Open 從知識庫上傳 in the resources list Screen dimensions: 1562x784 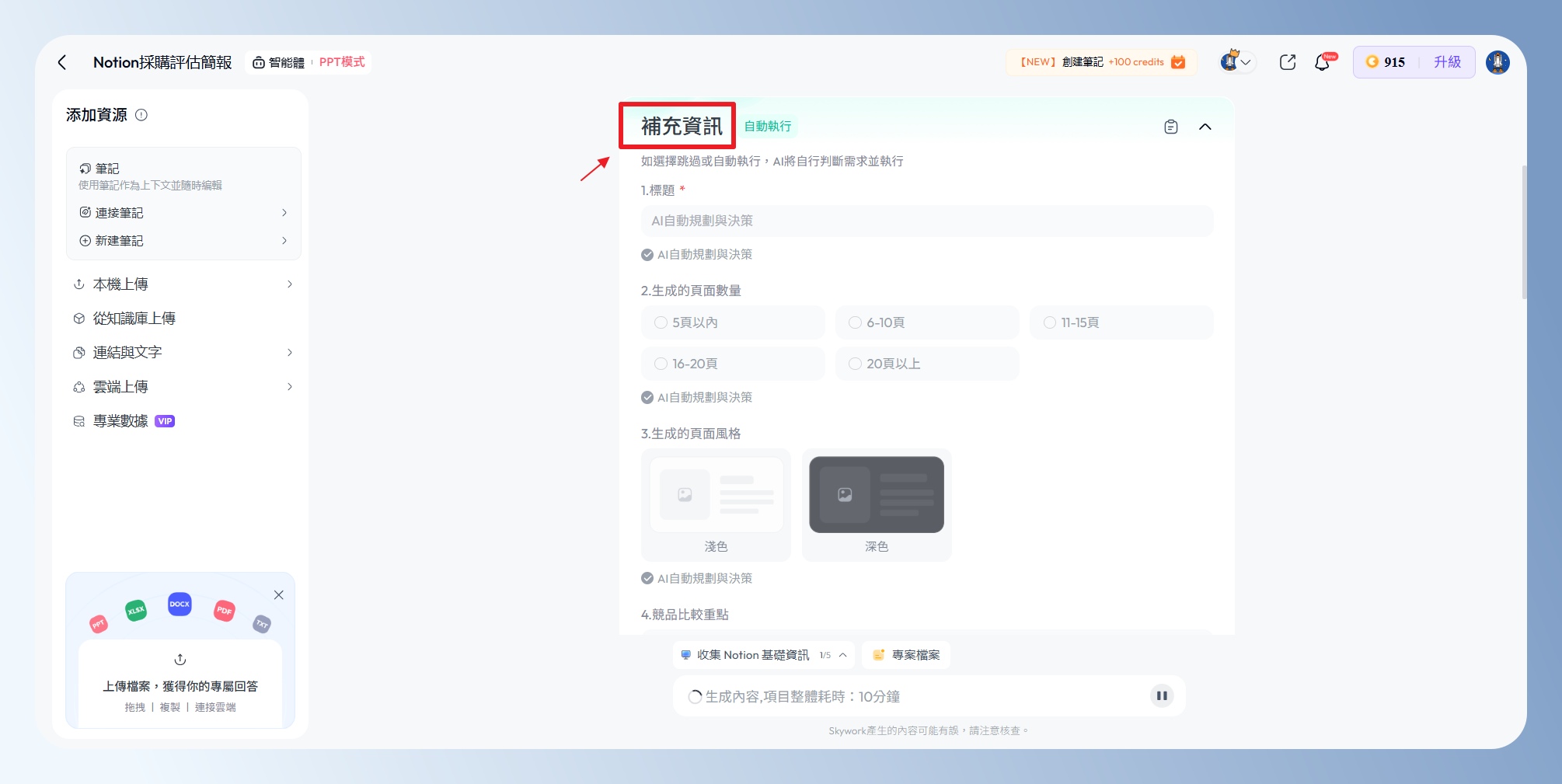tap(134, 319)
